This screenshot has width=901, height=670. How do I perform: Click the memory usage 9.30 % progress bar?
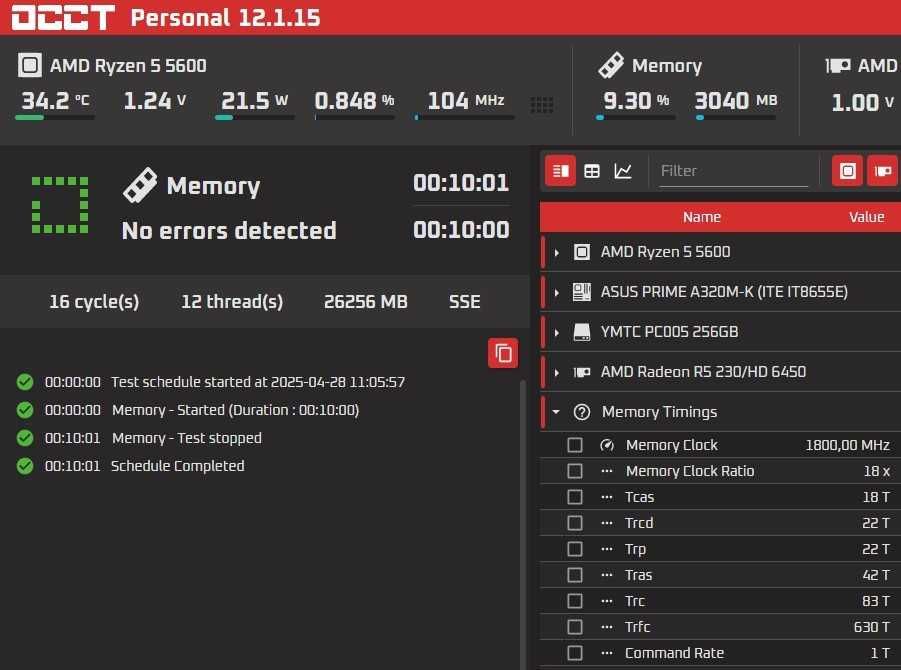tap(636, 117)
